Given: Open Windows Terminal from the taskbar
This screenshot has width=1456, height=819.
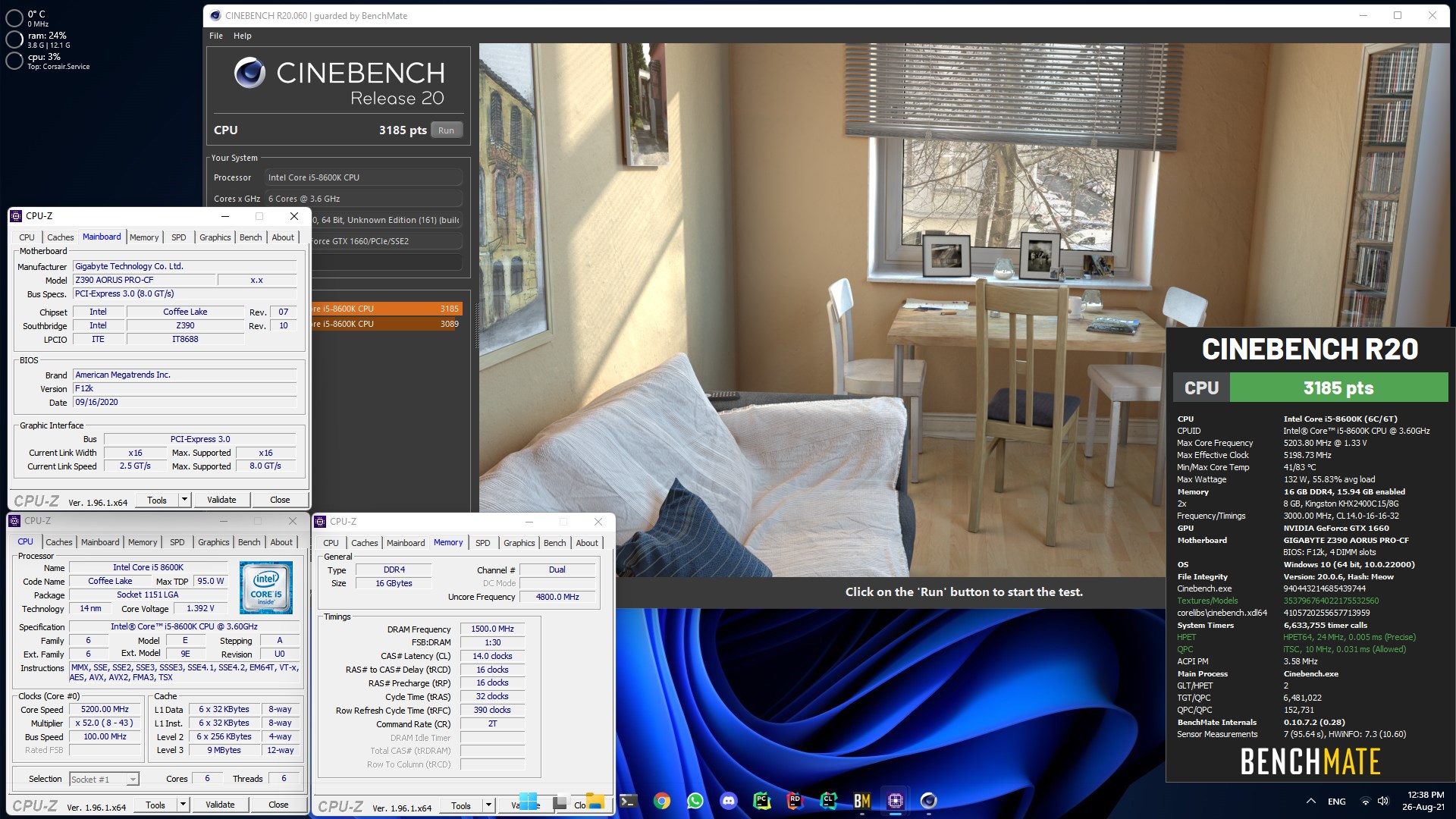Looking at the screenshot, I should pos(628,801).
